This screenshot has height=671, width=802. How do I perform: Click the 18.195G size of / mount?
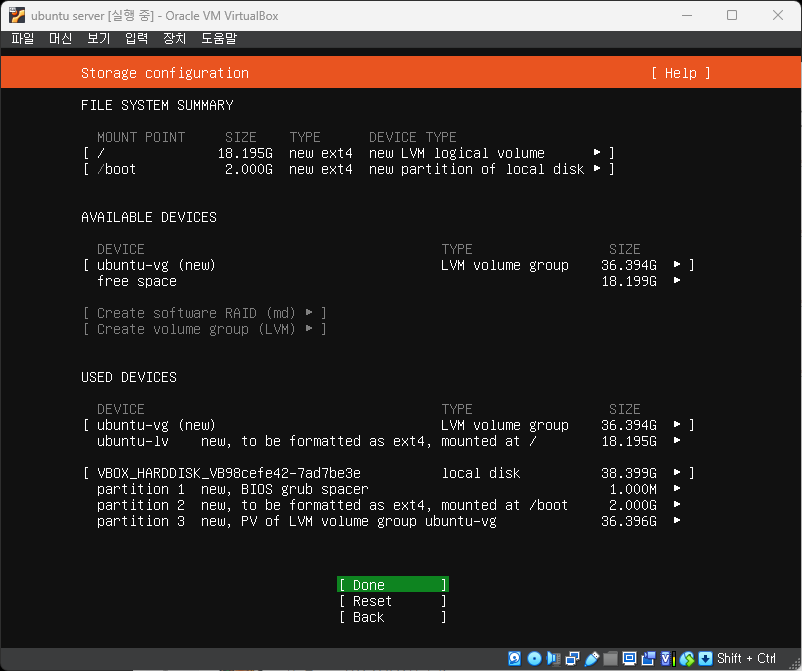(245, 153)
